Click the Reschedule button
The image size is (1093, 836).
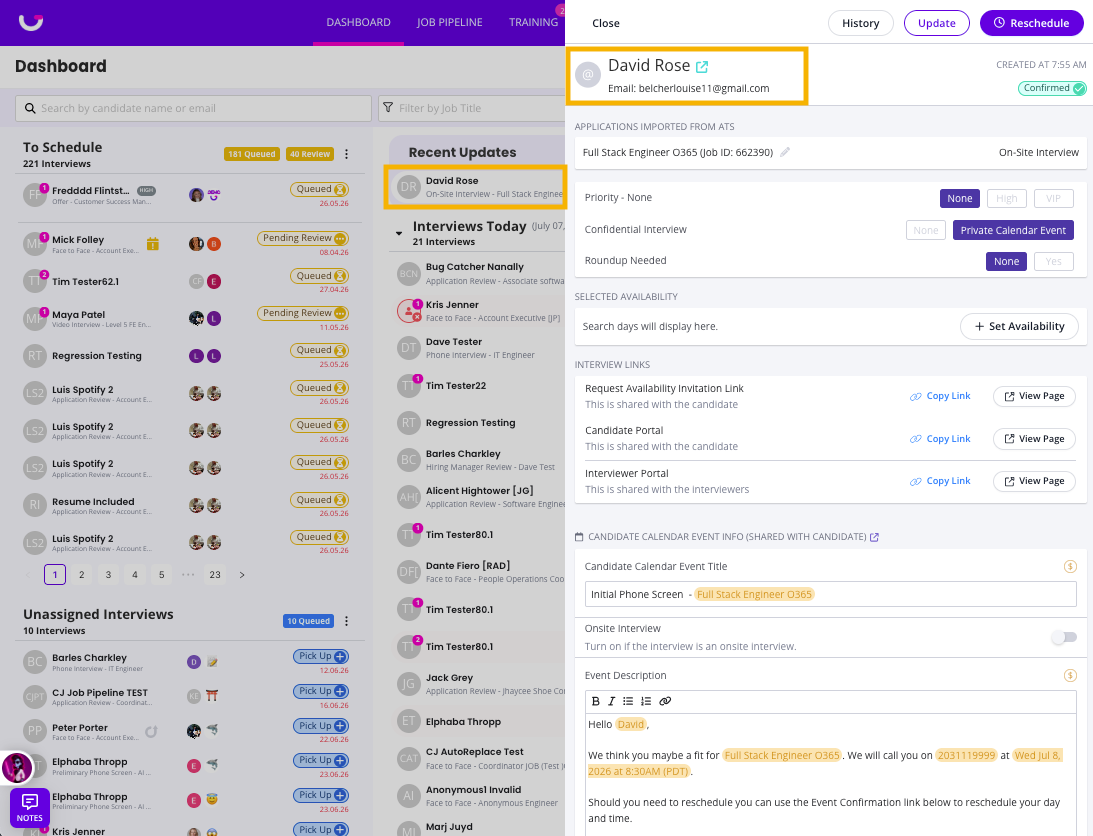(x=1031, y=23)
